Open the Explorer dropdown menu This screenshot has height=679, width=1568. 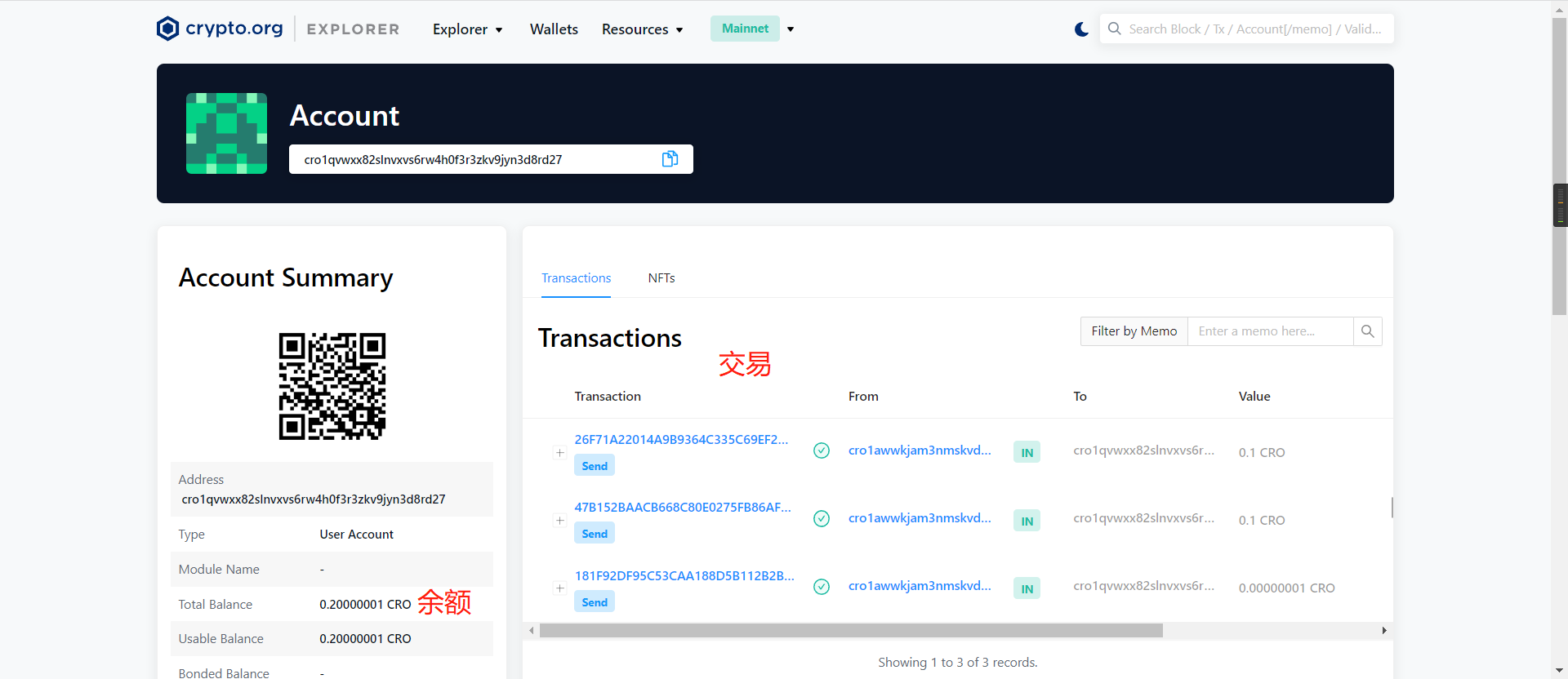(x=467, y=29)
